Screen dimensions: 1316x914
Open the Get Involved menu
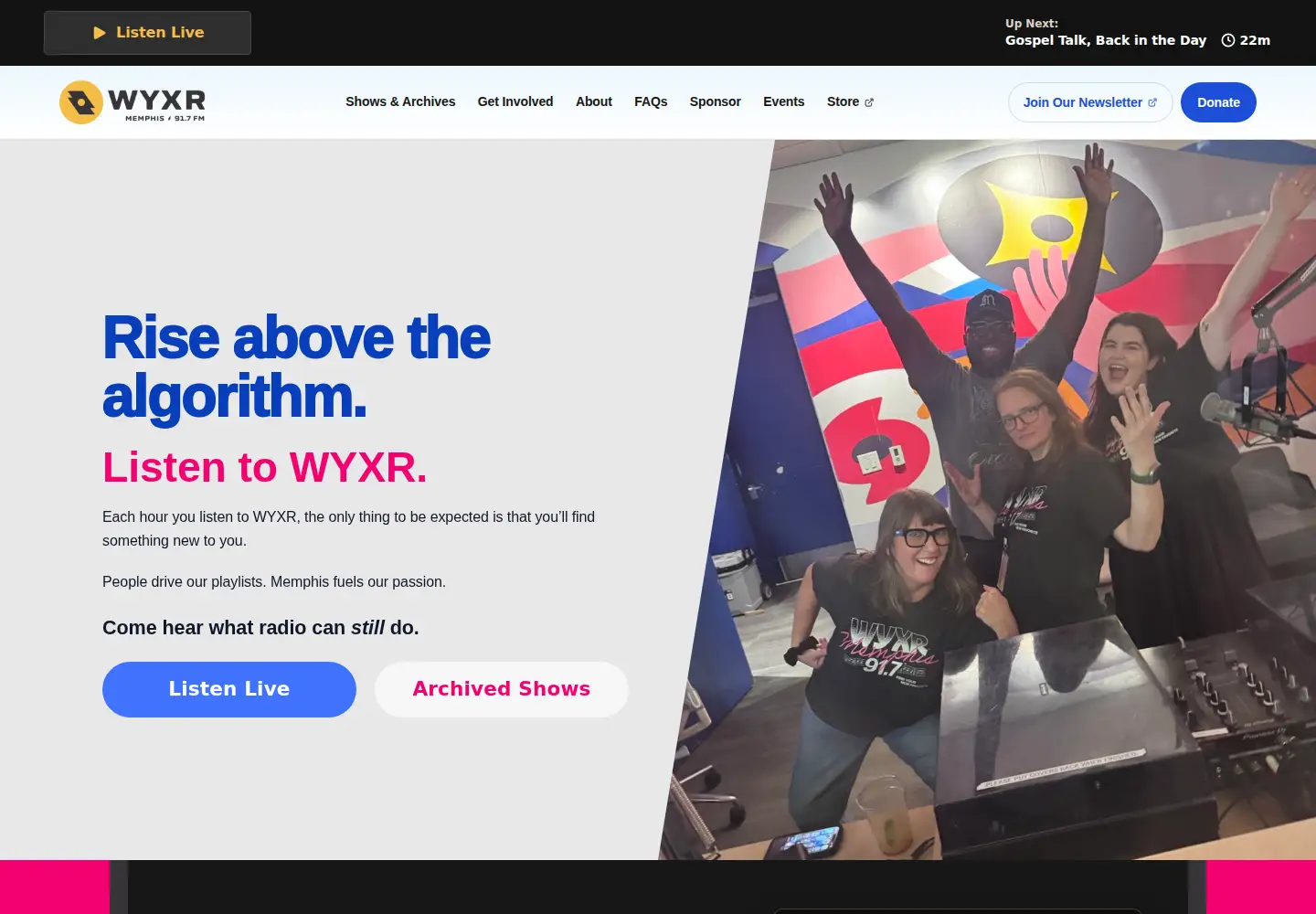(515, 101)
